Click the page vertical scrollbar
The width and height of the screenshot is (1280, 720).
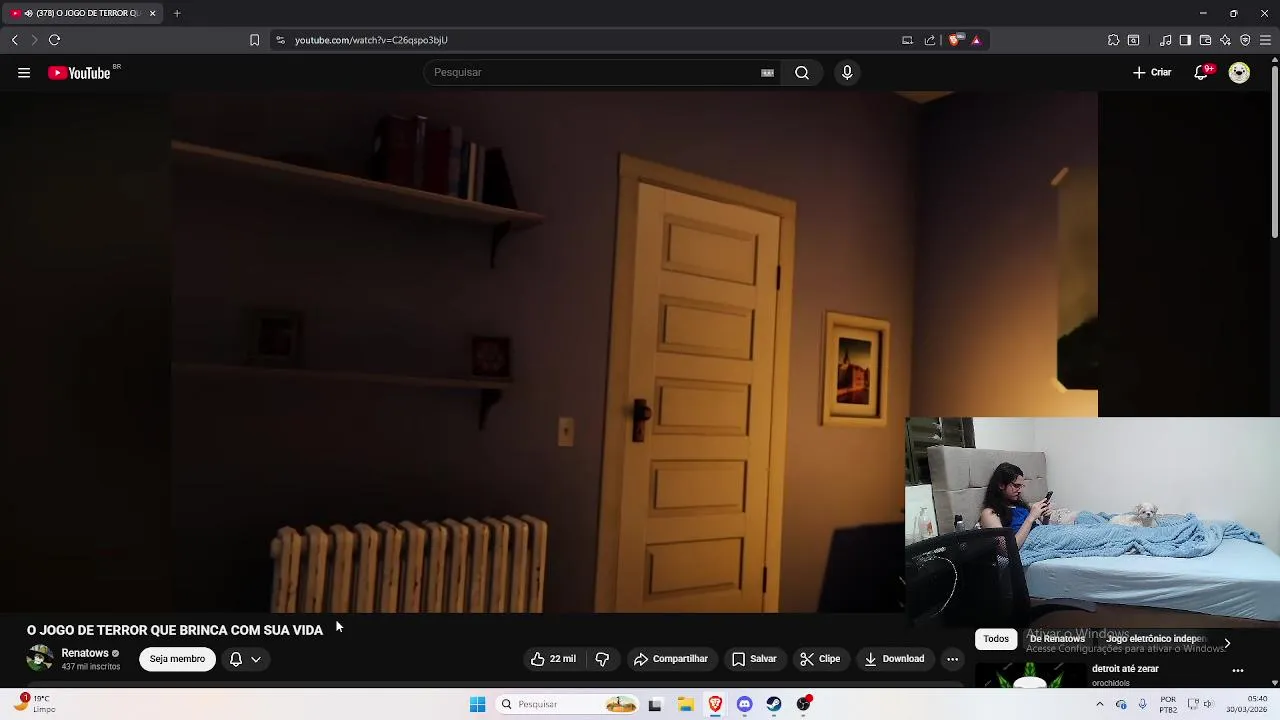pos(1274,150)
